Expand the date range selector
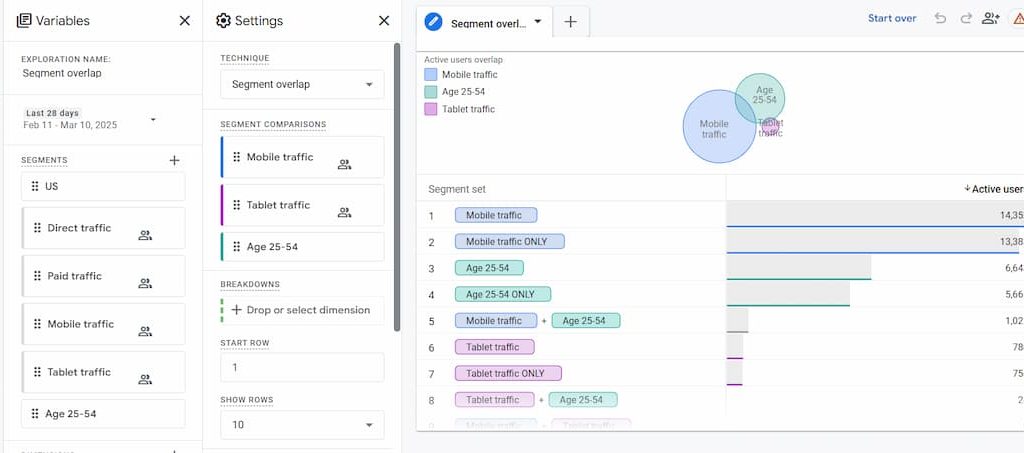 click(x=153, y=120)
